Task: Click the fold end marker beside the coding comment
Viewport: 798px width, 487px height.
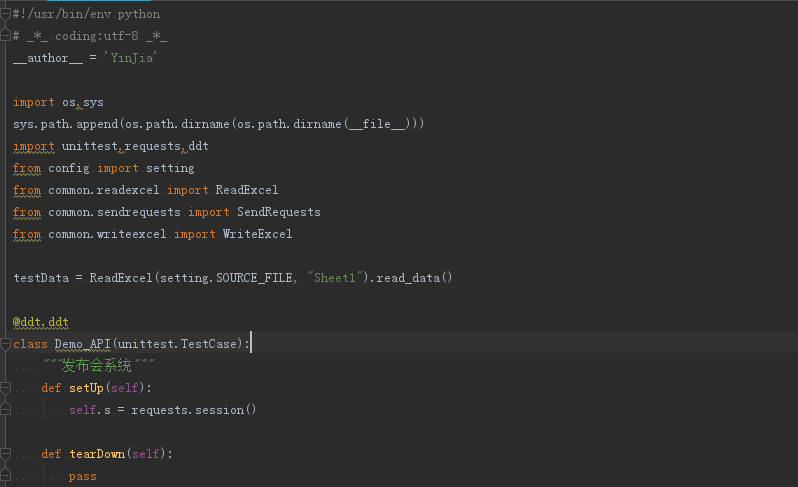Action: tap(6, 36)
